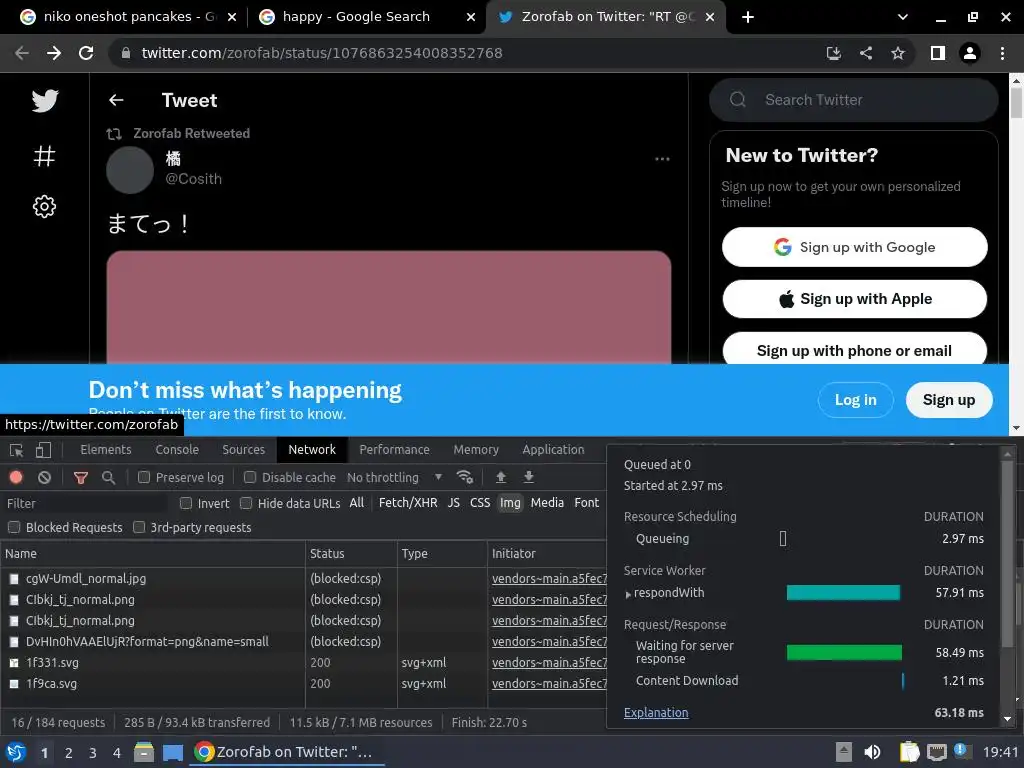Switch to the Sources tab
The image size is (1024, 768).
coord(244,449)
